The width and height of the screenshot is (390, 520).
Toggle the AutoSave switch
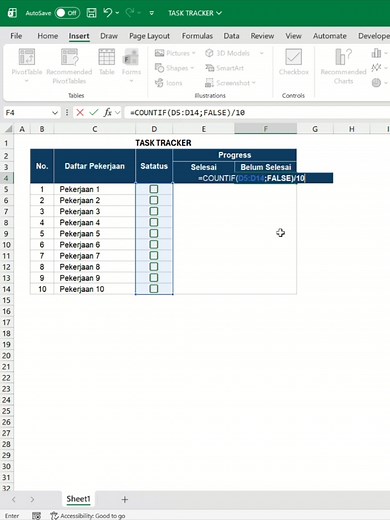tap(67, 13)
